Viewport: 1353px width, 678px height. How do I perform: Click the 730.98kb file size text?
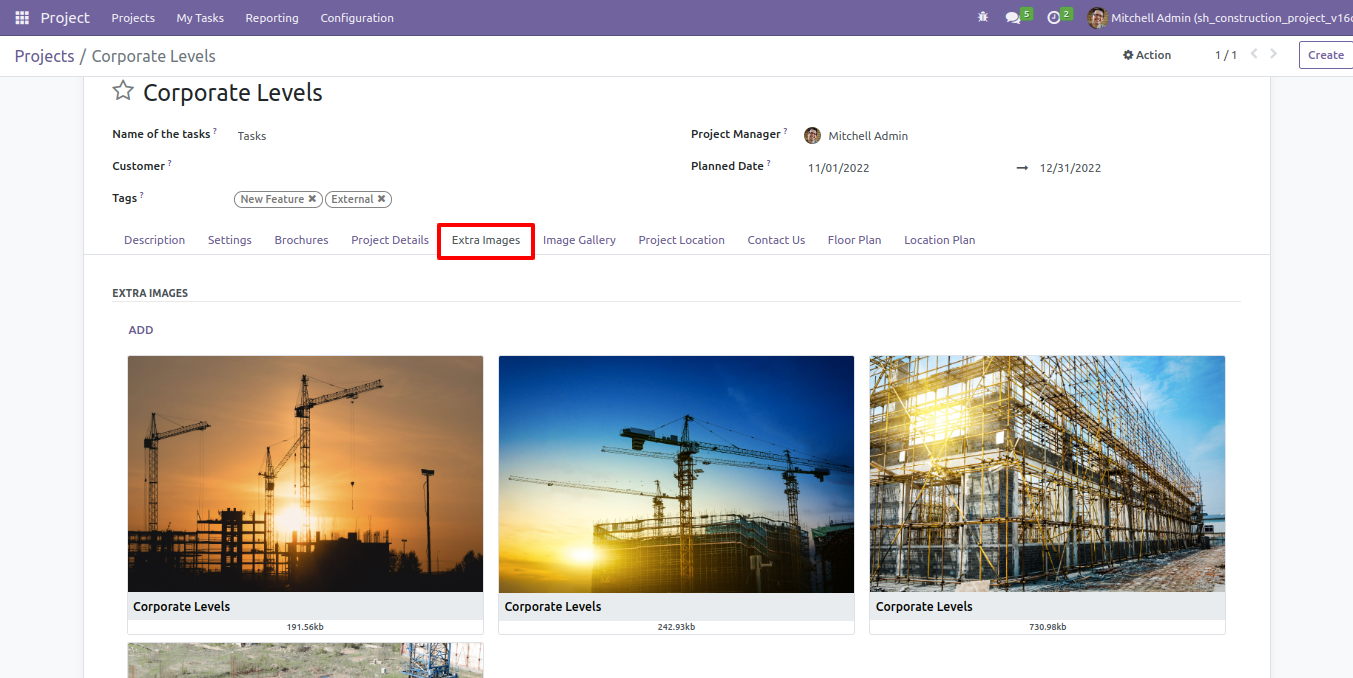pos(1047,627)
